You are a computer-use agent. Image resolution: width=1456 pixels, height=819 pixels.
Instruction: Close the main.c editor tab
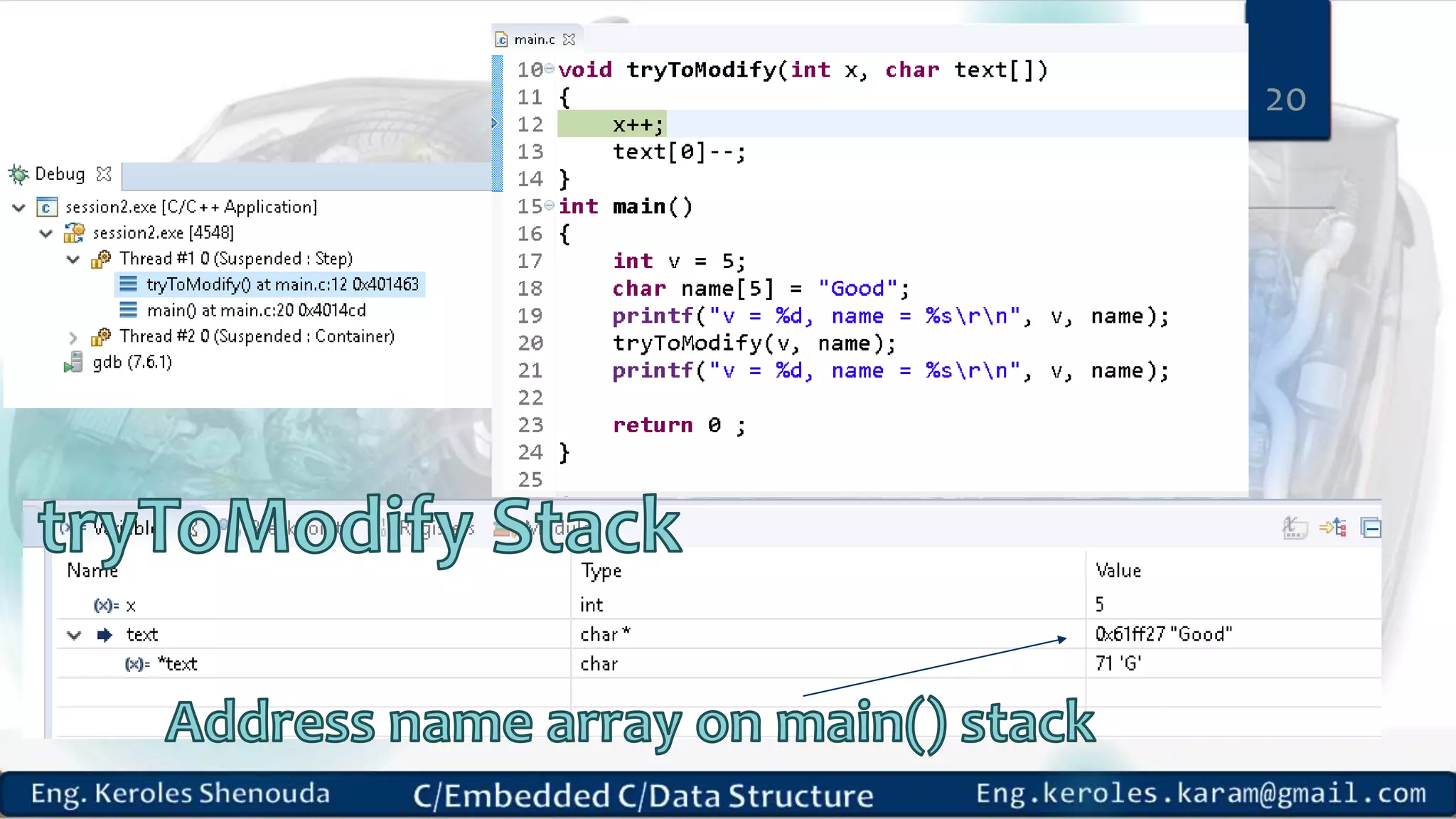(569, 40)
